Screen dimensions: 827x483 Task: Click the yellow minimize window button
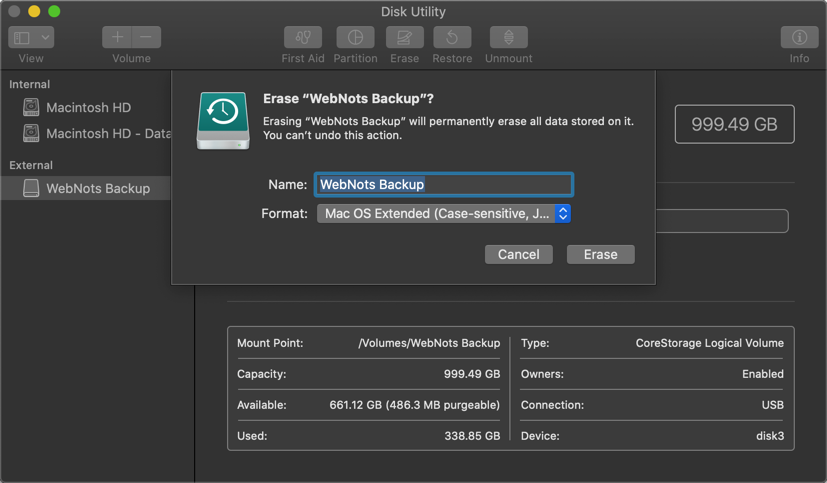pos(34,11)
